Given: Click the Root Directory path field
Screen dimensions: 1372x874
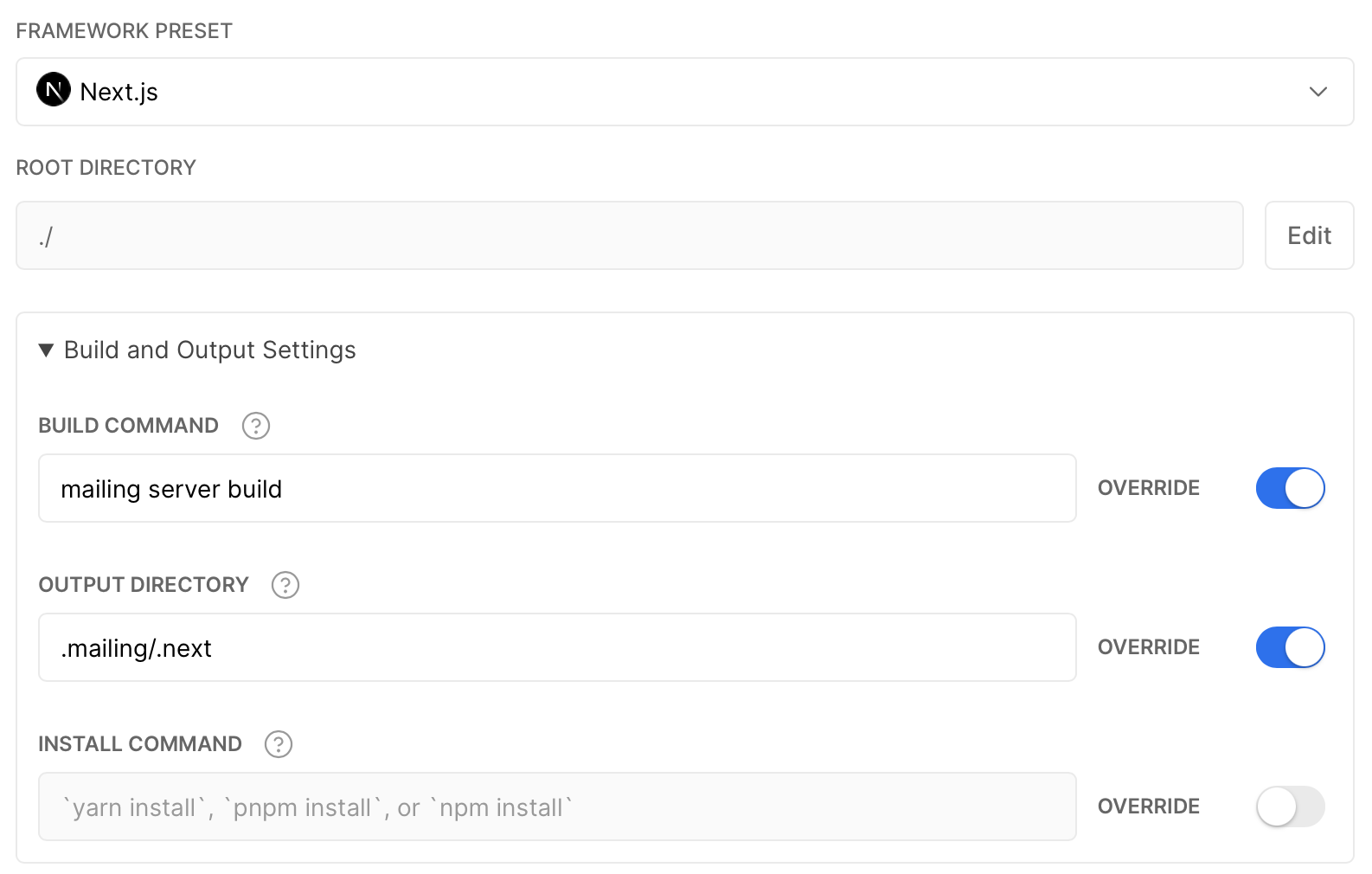Looking at the screenshot, I should click(630, 235).
